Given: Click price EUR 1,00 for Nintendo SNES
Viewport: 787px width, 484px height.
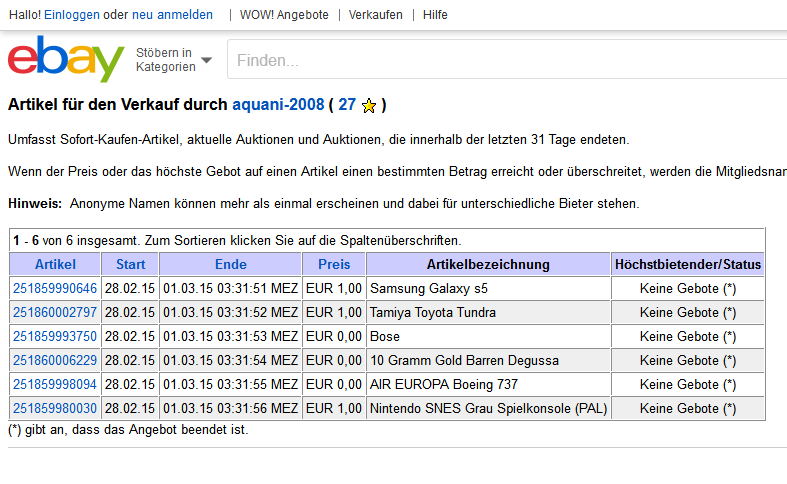Looking at the screenshot, I should coord(334,409).
